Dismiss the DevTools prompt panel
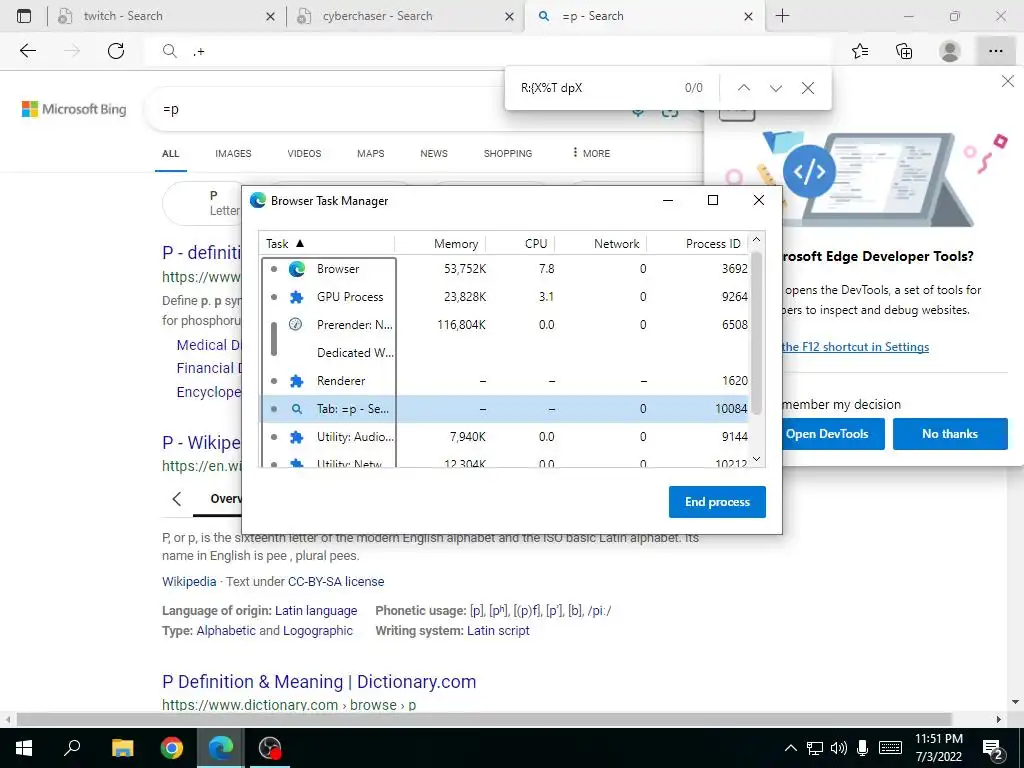Screen dimensions: 1024x768 [x=1008, y=82]
